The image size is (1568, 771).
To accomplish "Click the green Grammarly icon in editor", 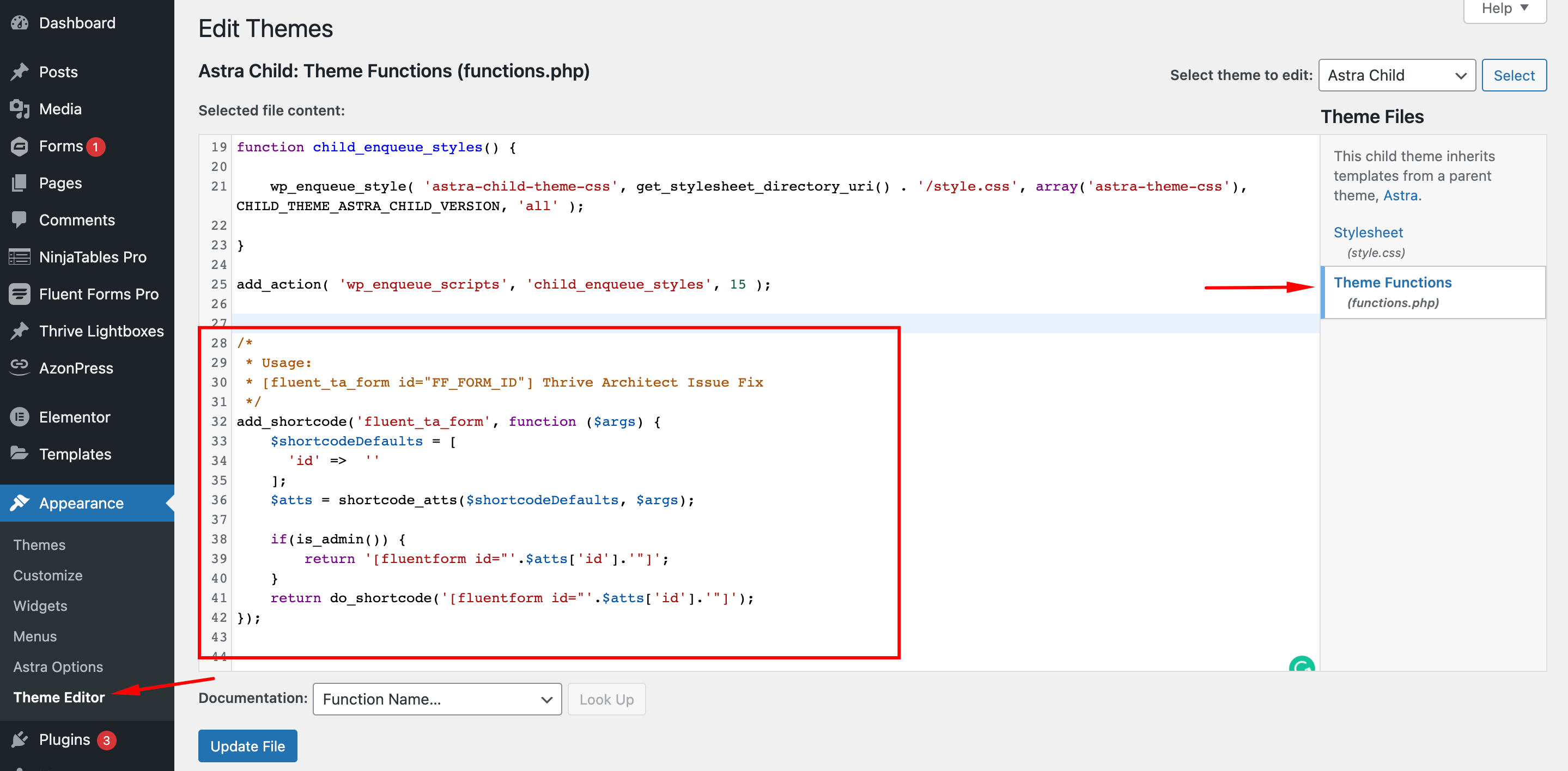I will (1301, 666).
